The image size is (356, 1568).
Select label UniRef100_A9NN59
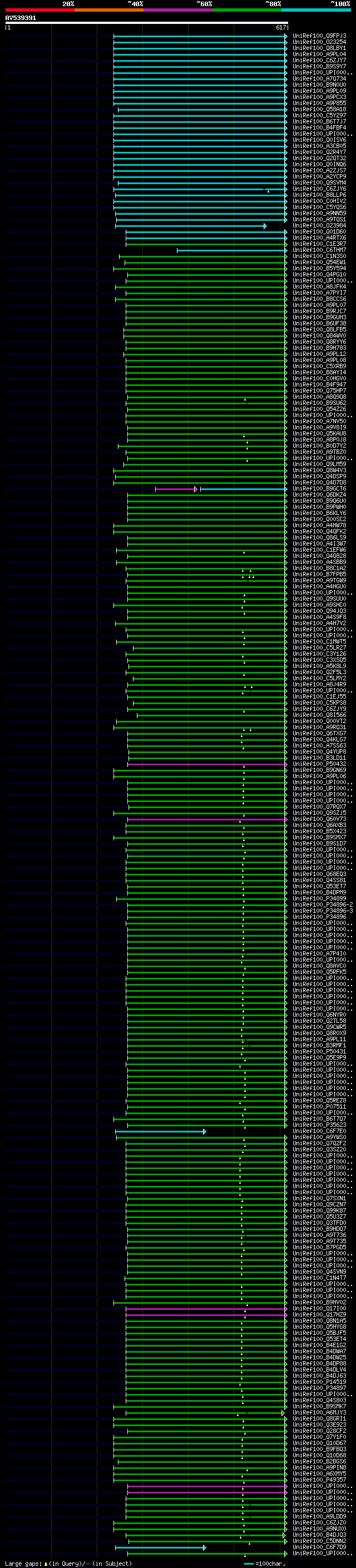click(319, 213)
